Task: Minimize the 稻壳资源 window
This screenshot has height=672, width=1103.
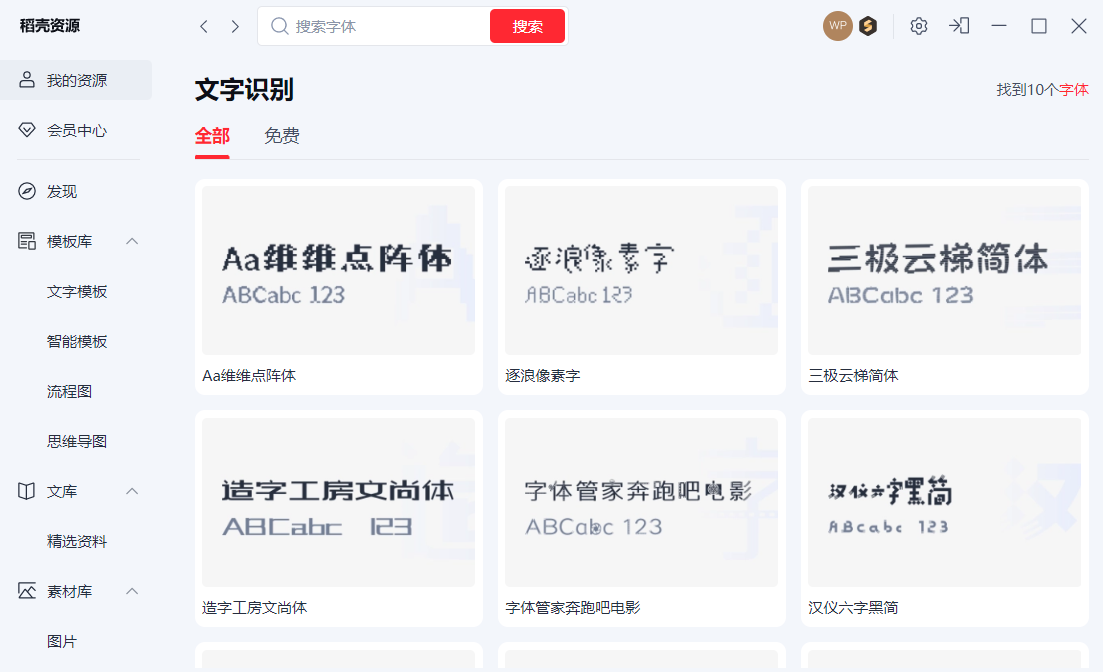Action: 999,26
